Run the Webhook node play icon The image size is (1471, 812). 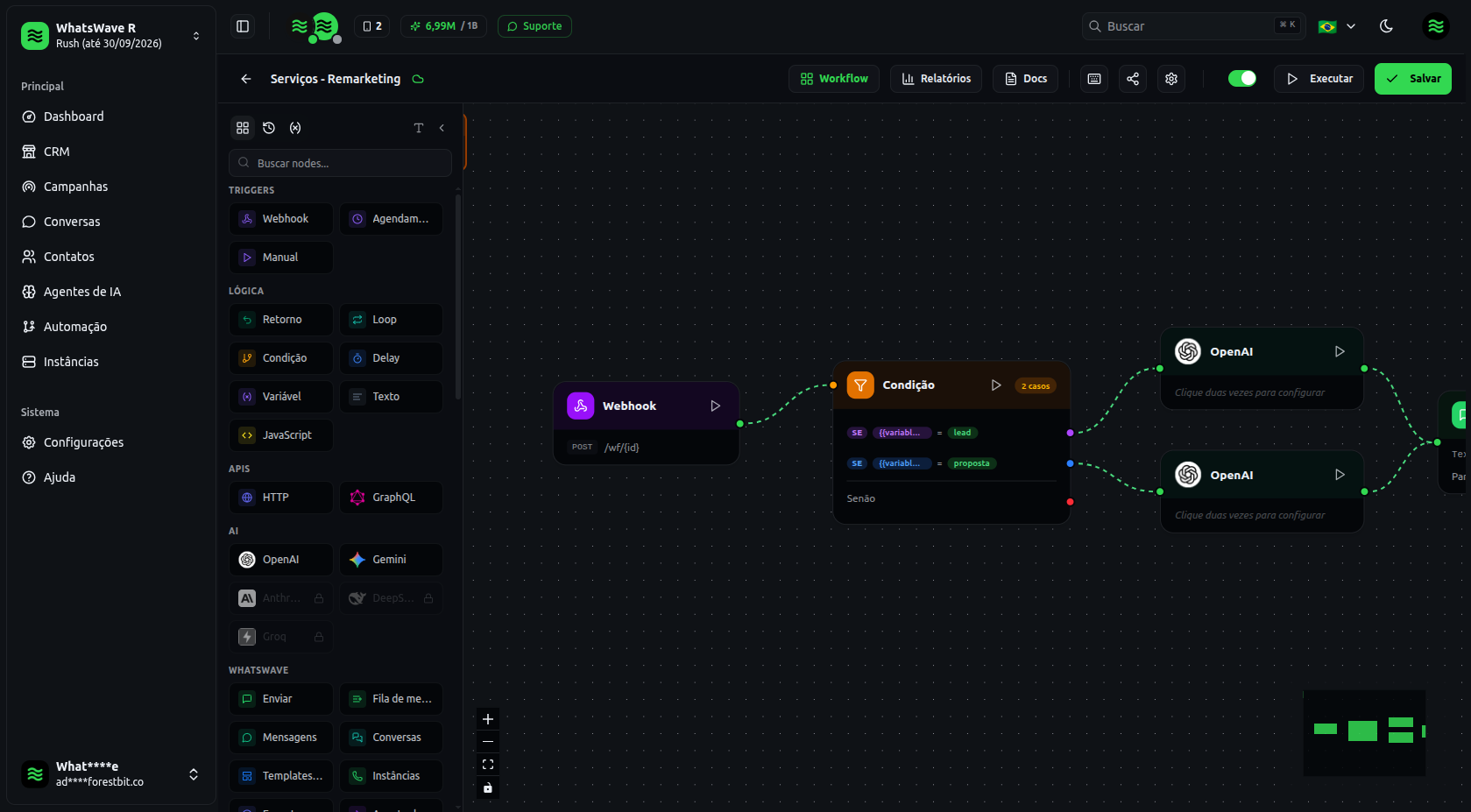(x=715, y=406)
